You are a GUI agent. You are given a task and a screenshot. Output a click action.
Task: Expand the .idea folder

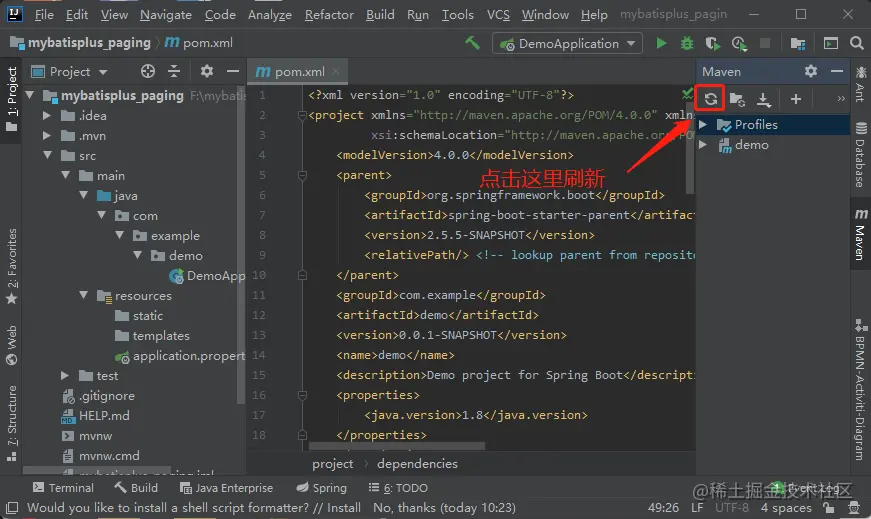pyautogui.click(x=47, y=116)
